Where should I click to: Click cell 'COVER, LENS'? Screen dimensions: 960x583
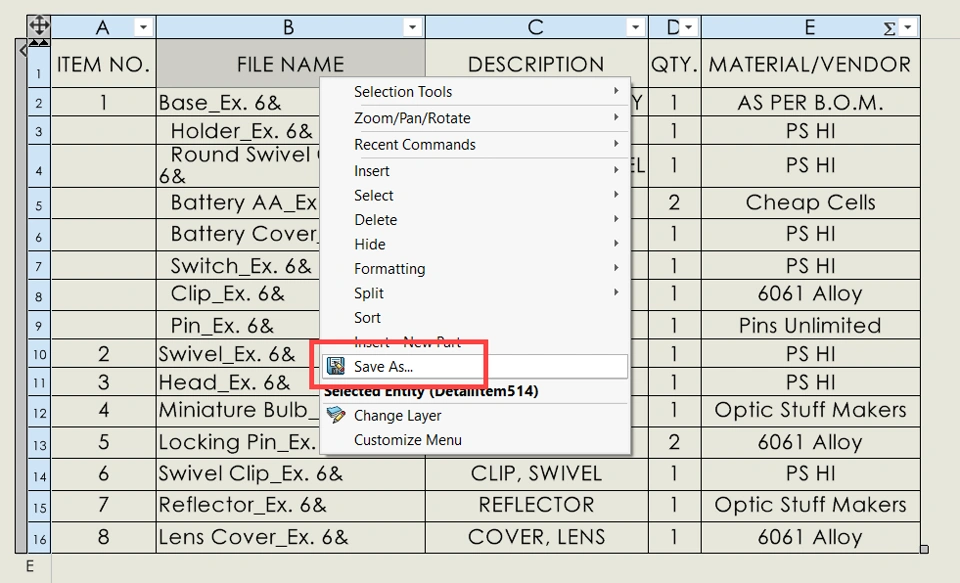(536, 537)
